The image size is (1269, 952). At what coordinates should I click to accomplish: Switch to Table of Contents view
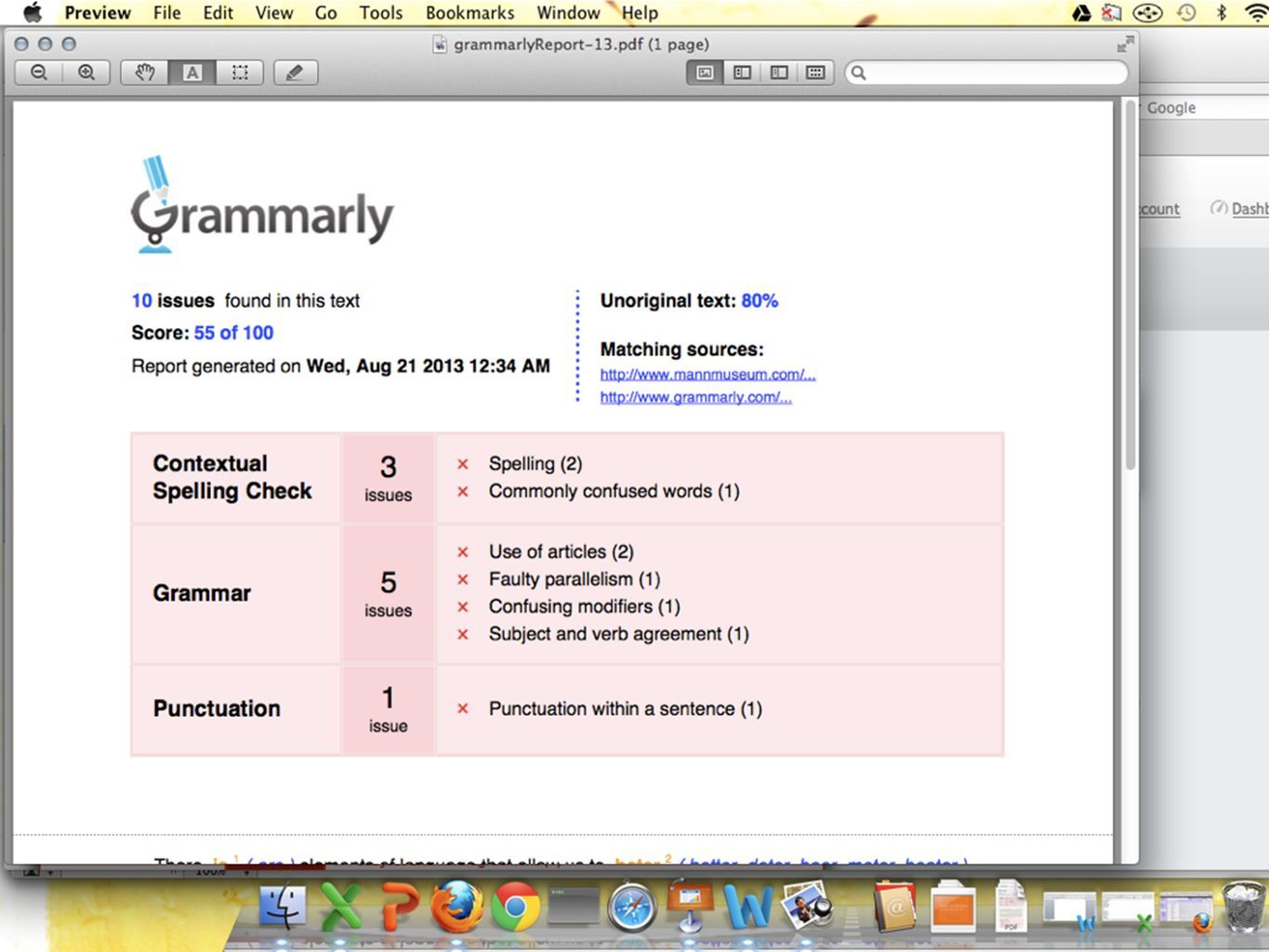coord(779,73)
